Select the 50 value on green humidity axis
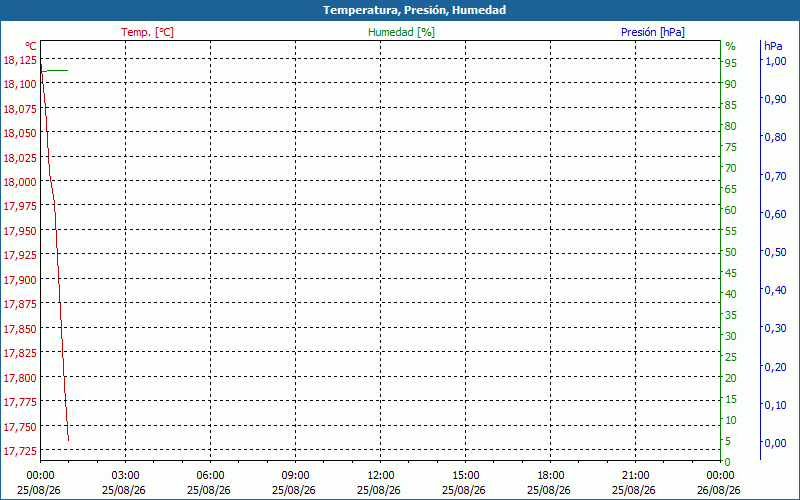Viewport: 800px width, 500px height. coord(731,252)
